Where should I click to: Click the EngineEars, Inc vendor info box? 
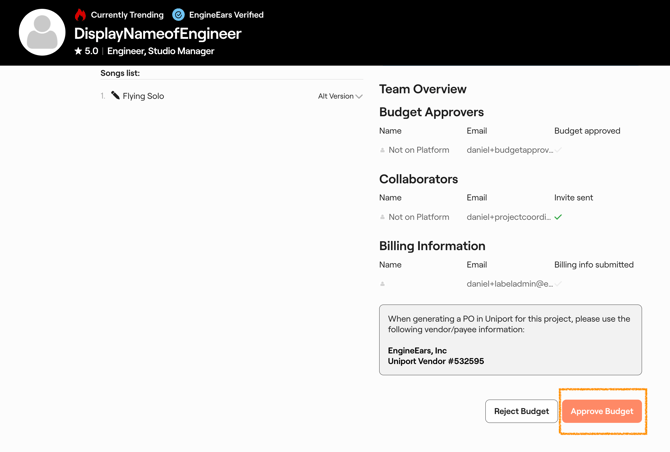[510, 340]
